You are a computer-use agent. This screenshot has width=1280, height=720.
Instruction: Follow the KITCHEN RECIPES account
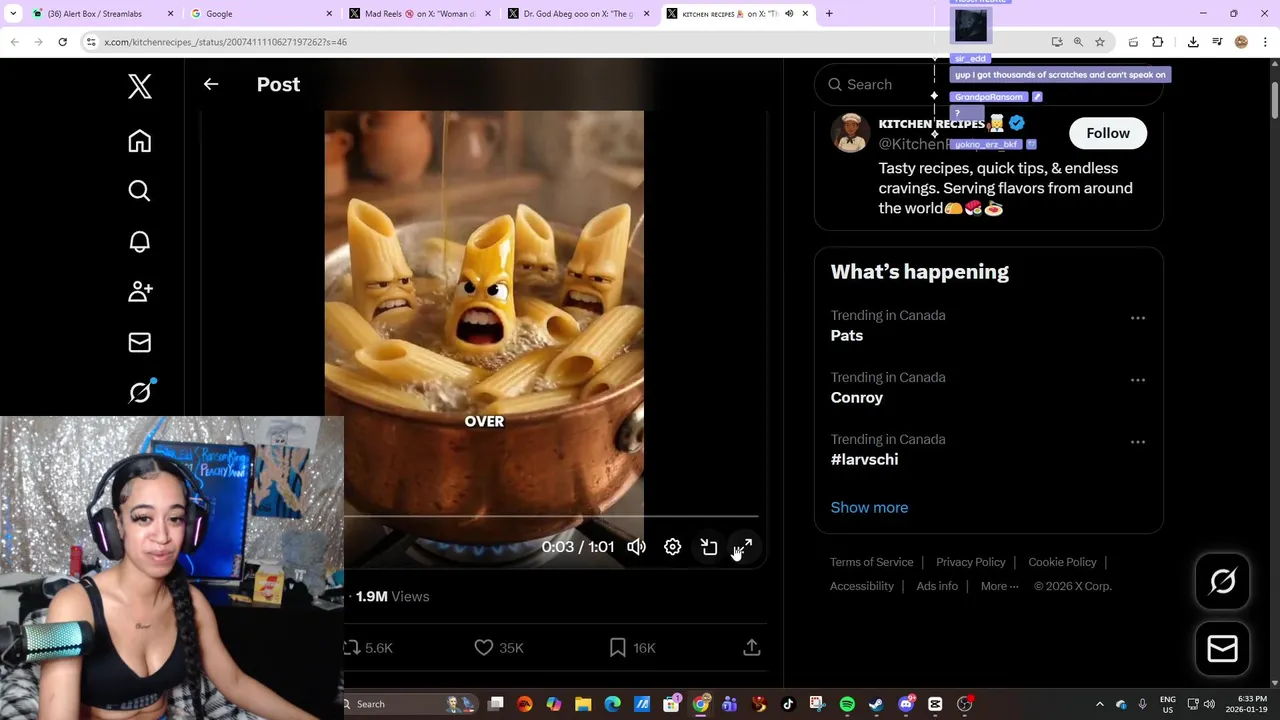coord(1108,133)
